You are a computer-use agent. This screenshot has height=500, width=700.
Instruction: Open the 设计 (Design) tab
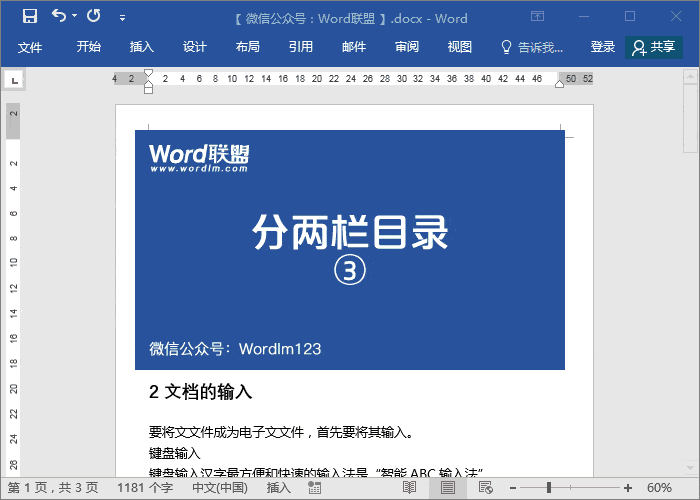(x=195, y=47)
